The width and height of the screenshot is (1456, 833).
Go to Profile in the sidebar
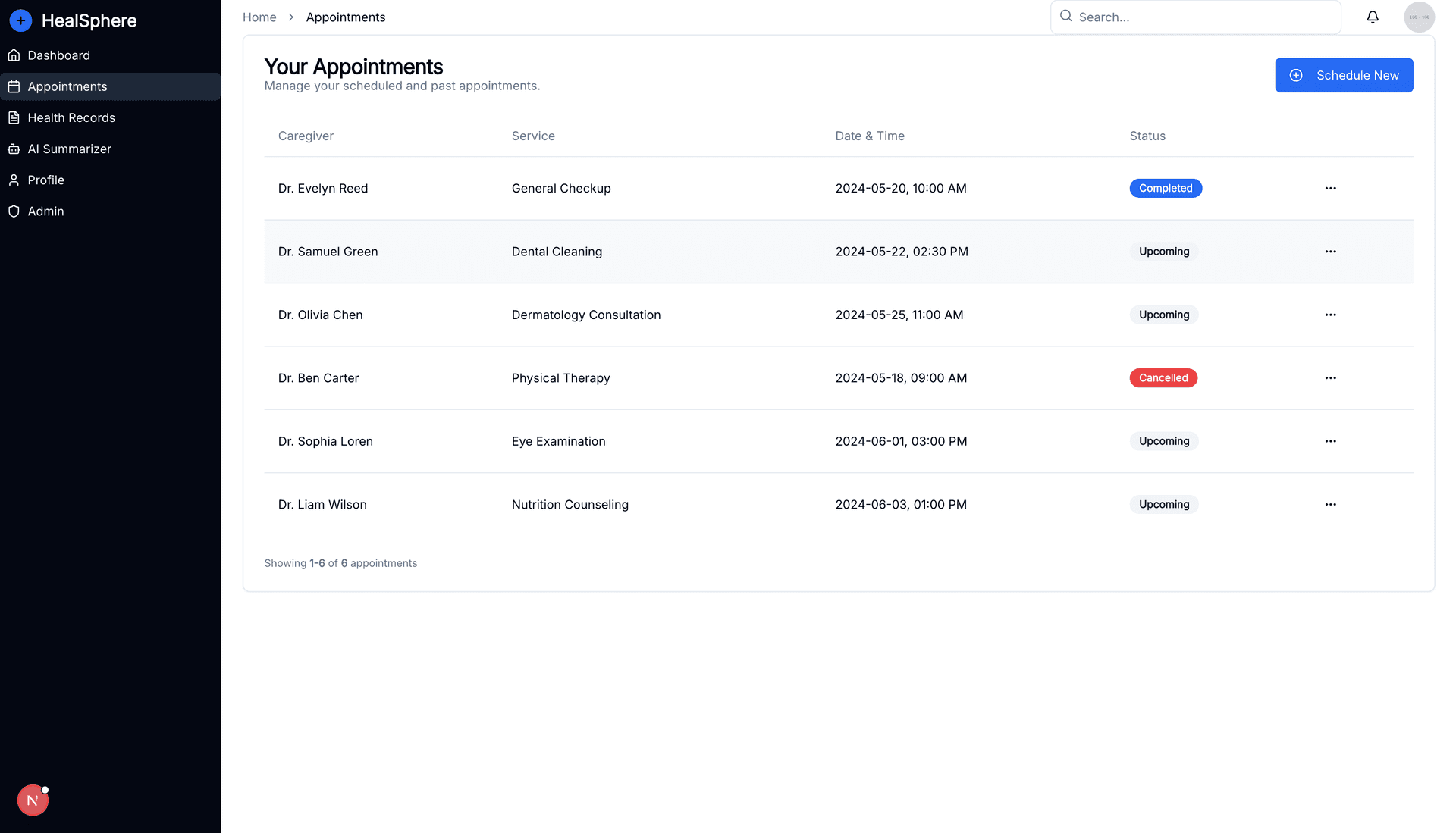[x=45, y=180]
